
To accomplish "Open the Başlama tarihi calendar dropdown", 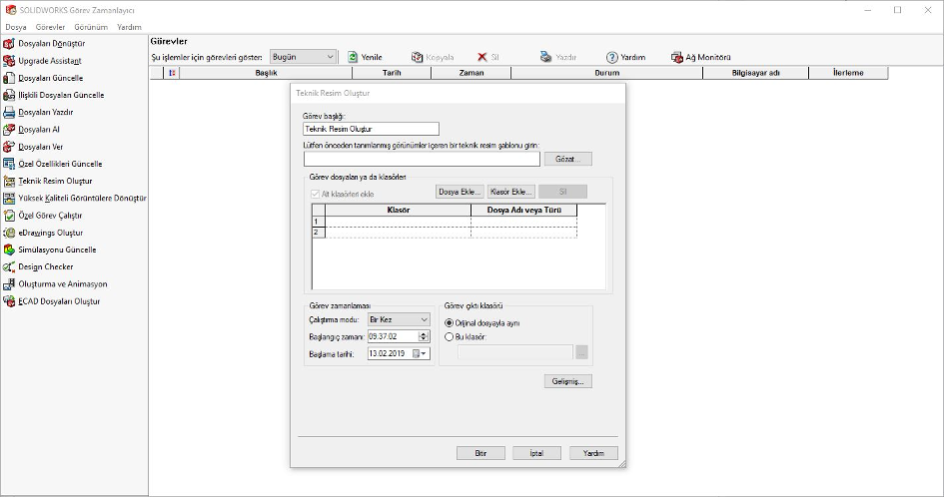I will point(423,353).
